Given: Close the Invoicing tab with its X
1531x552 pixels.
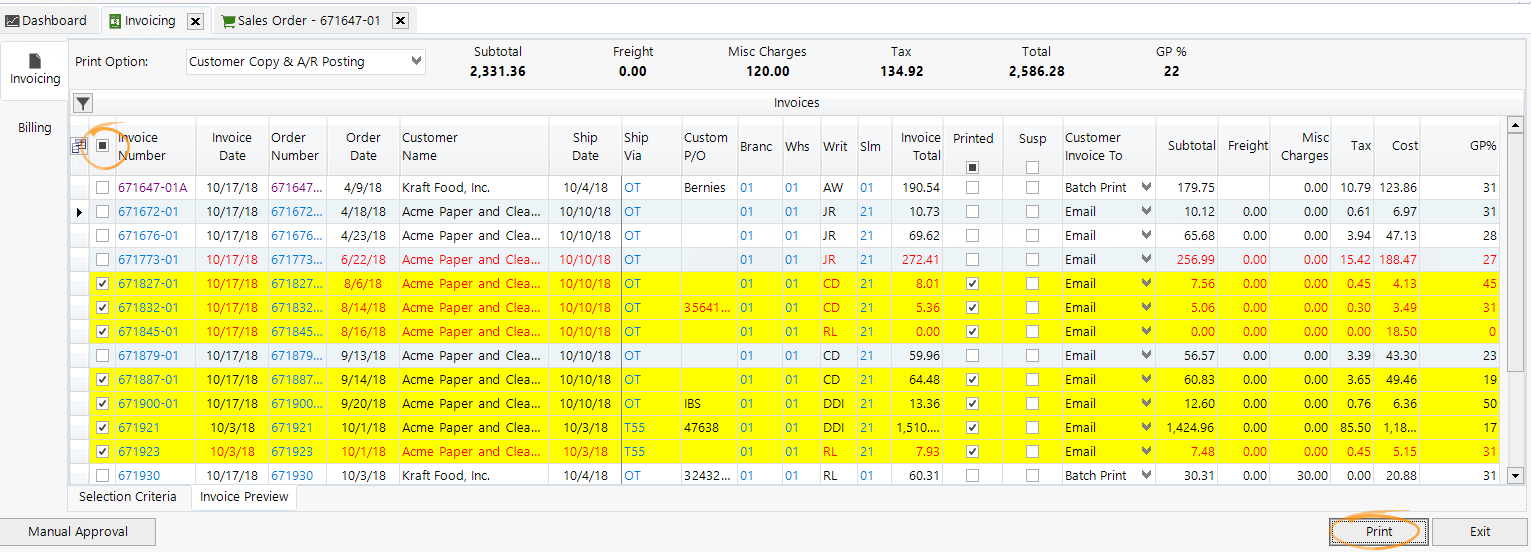Looking at the screenshot, I should (x=196, y=21).
